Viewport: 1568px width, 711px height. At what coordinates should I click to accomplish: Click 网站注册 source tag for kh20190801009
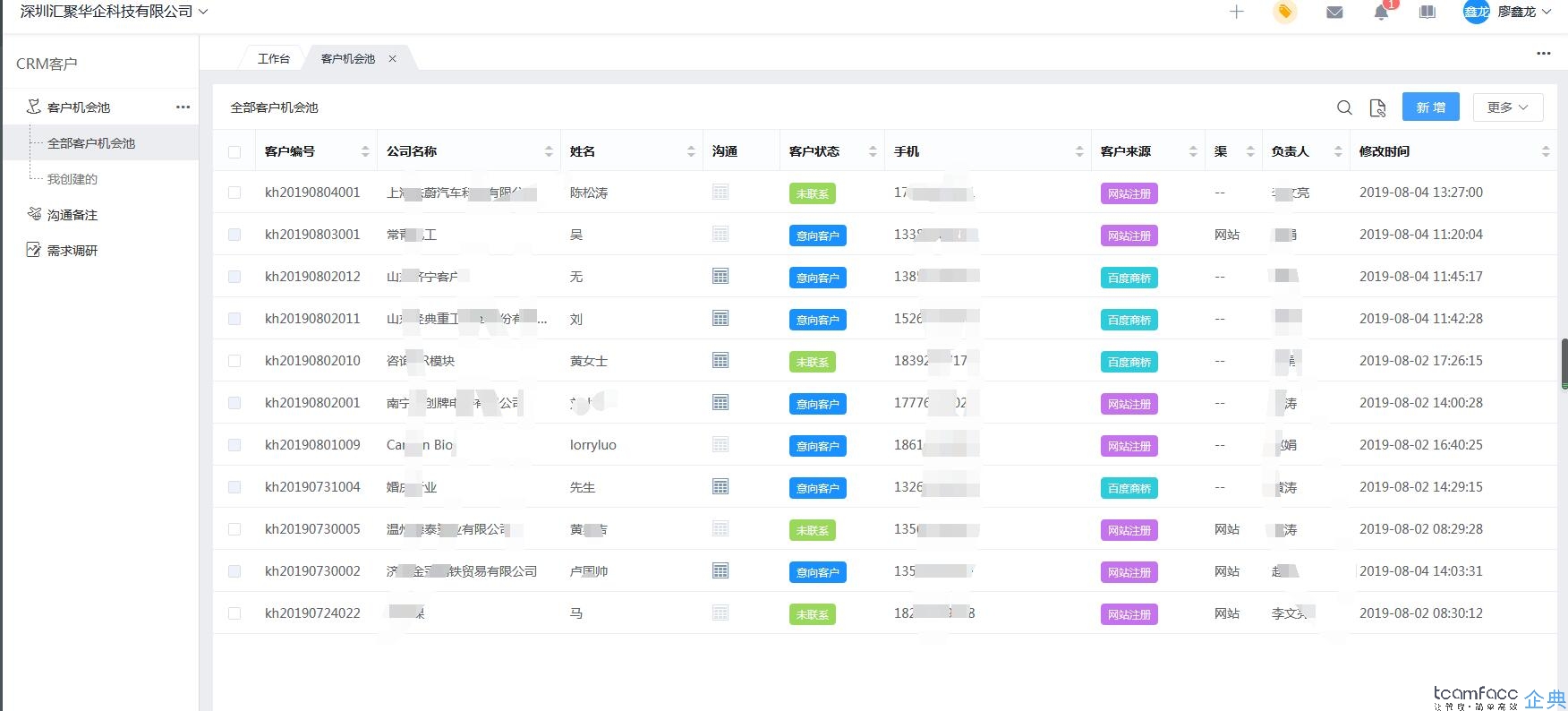tap(1129, 446)
